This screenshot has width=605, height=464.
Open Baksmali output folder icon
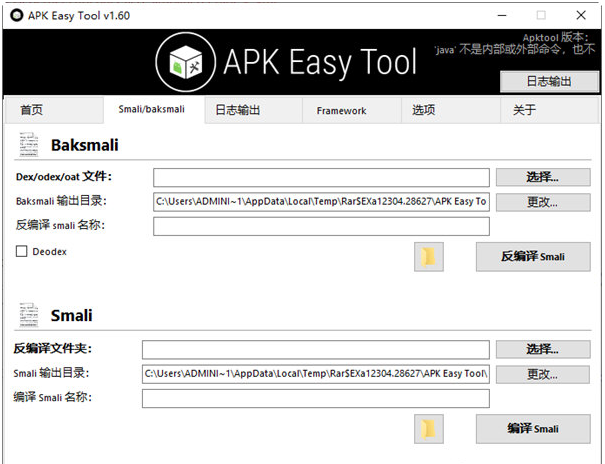click(x=429, y=257)
